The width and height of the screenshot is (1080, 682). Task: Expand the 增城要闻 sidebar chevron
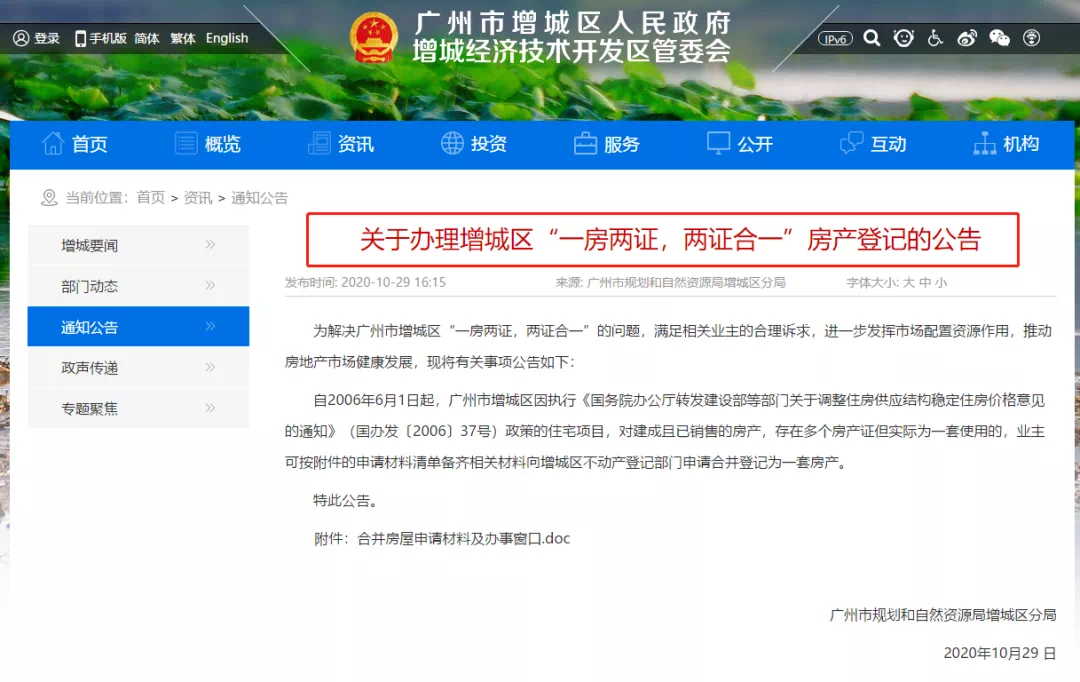coord(210,245)
